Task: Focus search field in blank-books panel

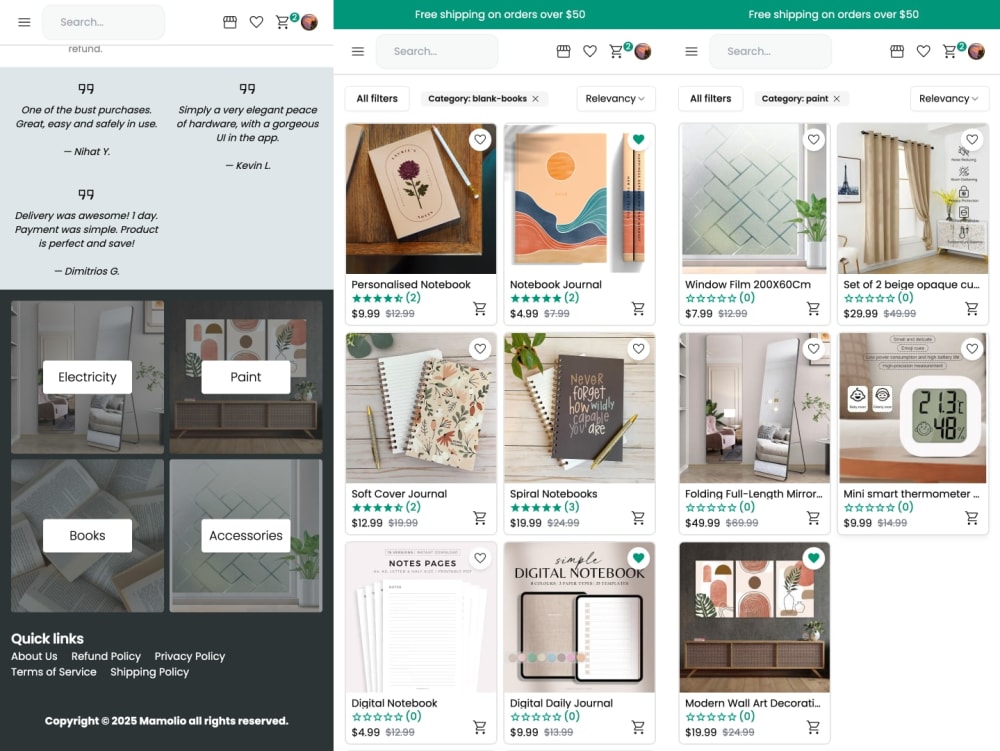Action: pos(437,52)
